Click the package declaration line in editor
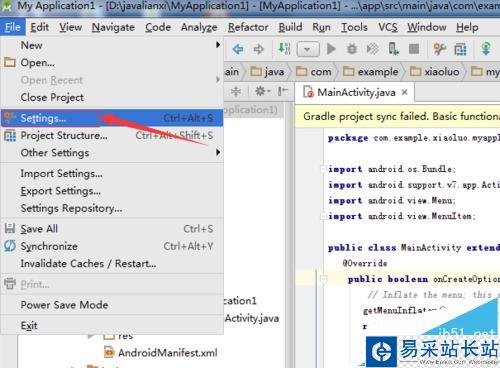The image size is (500, 368). tap(413, 138)
